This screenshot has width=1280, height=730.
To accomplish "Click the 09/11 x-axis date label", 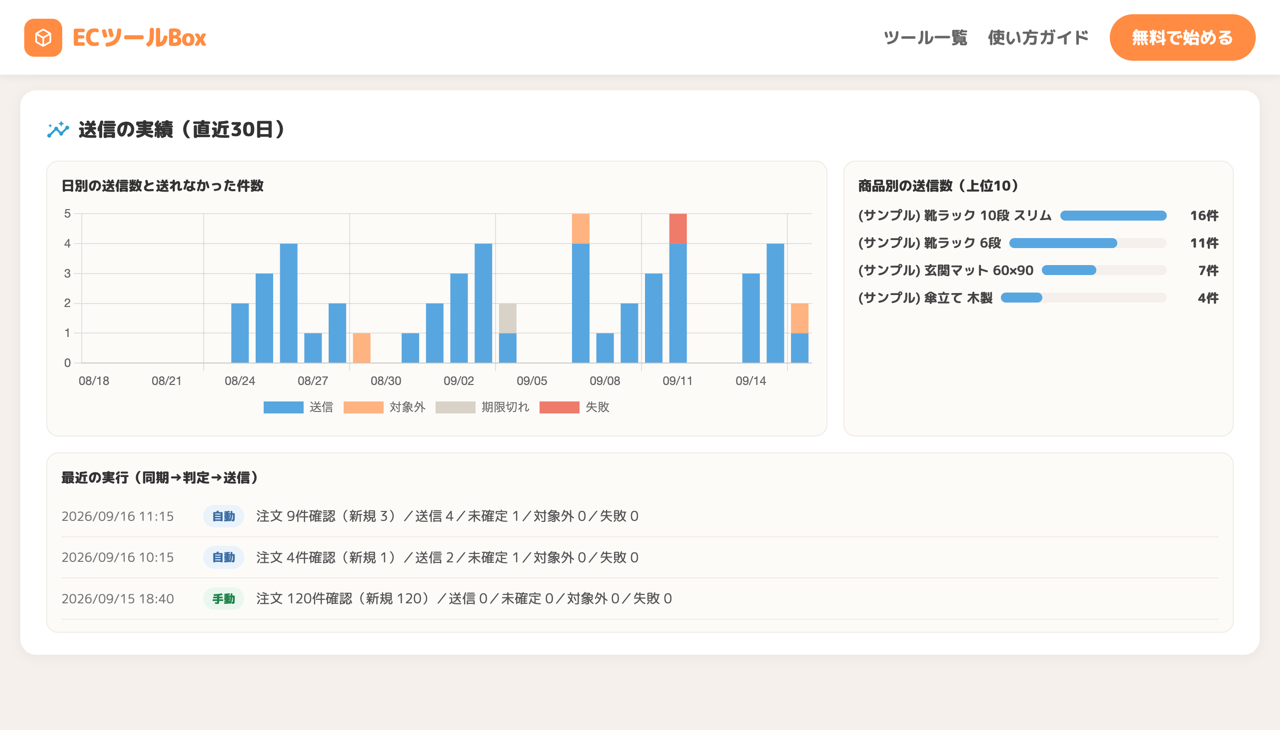I will [x=678, y=381].
